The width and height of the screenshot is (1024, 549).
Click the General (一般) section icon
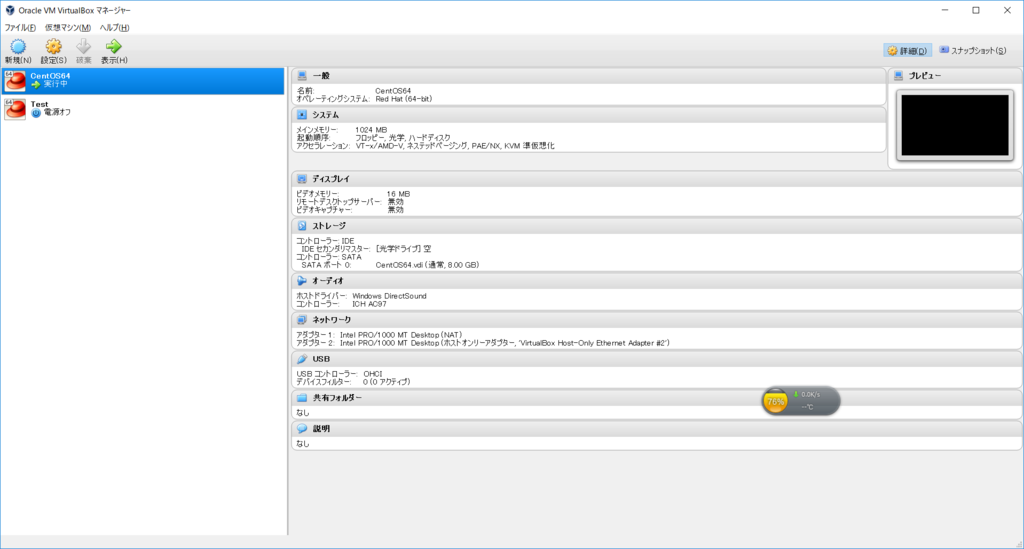click(x=302, y=76)
